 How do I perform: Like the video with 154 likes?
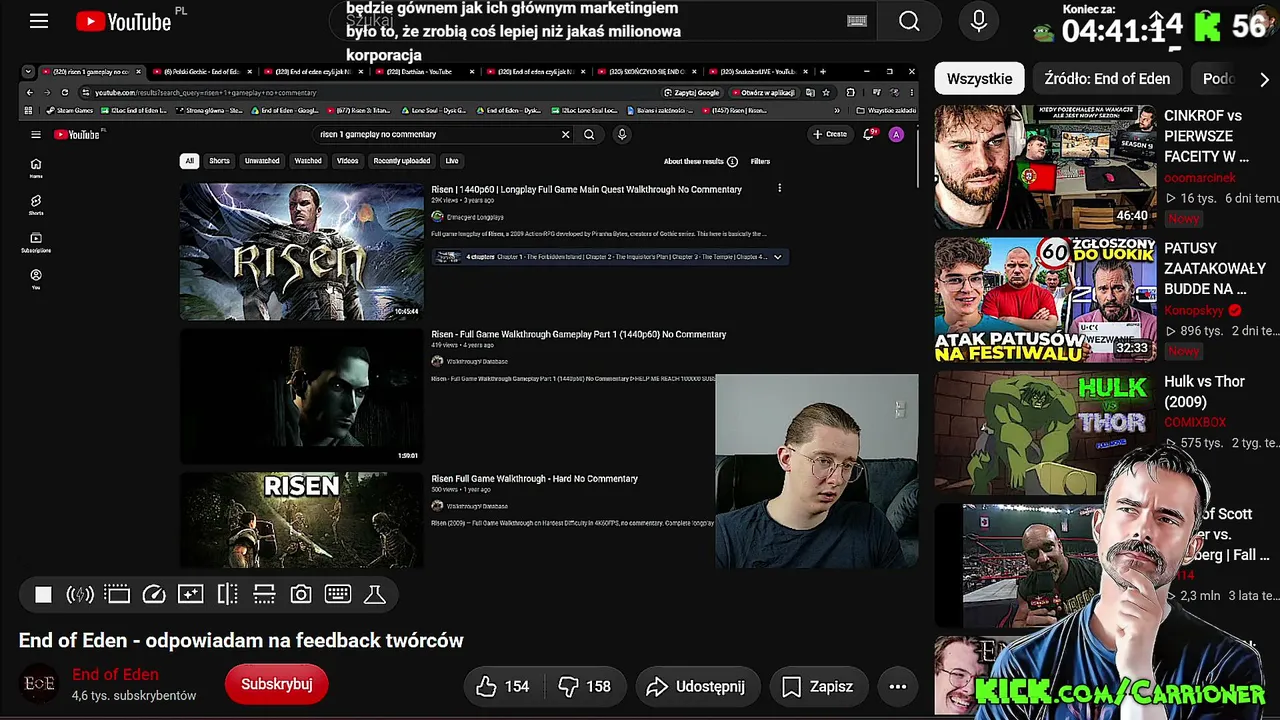pyautogui.click(x=503, y=686)
